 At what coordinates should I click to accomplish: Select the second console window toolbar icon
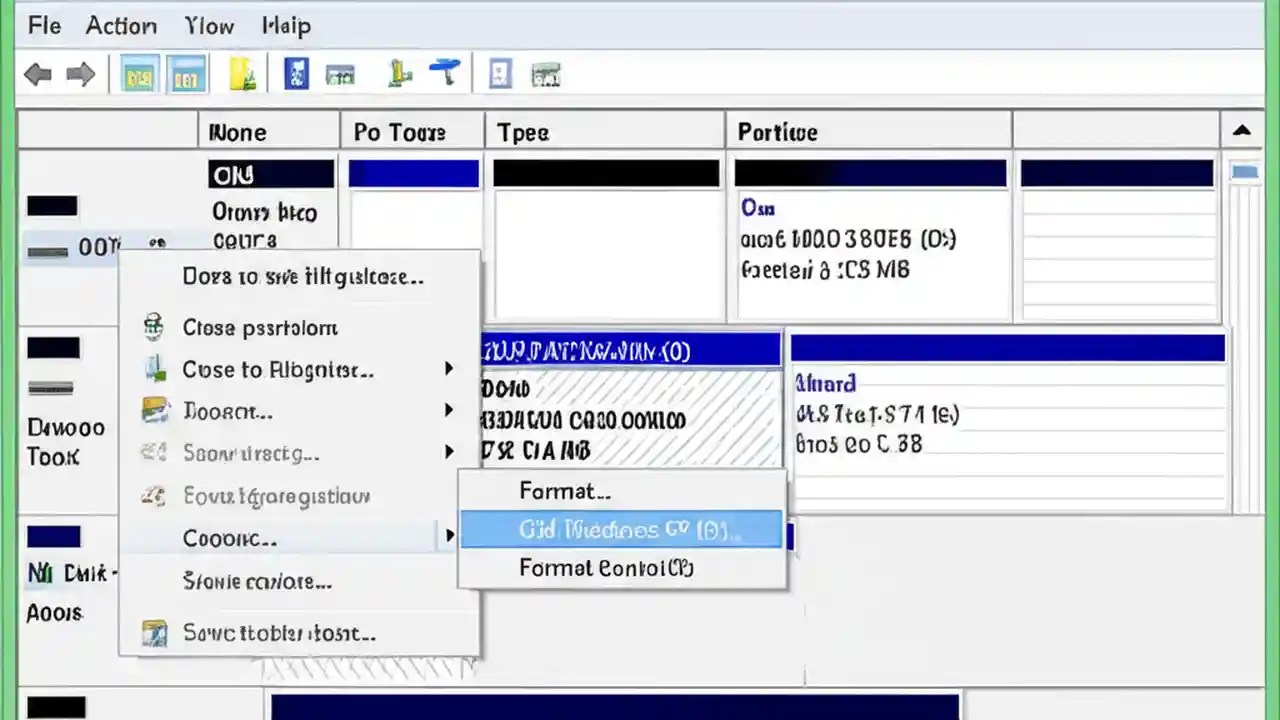pos(188,73)
